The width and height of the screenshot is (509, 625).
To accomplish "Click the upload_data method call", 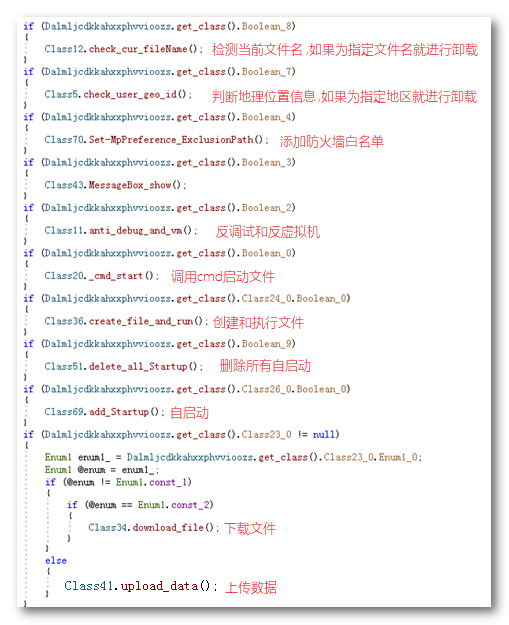I will tap(159, 586).
